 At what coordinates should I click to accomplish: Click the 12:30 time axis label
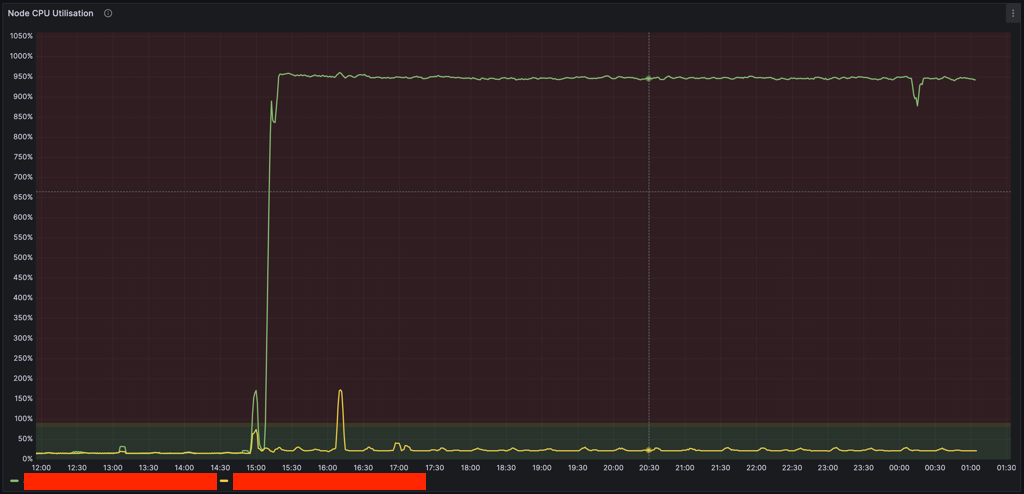click(77, 468)
